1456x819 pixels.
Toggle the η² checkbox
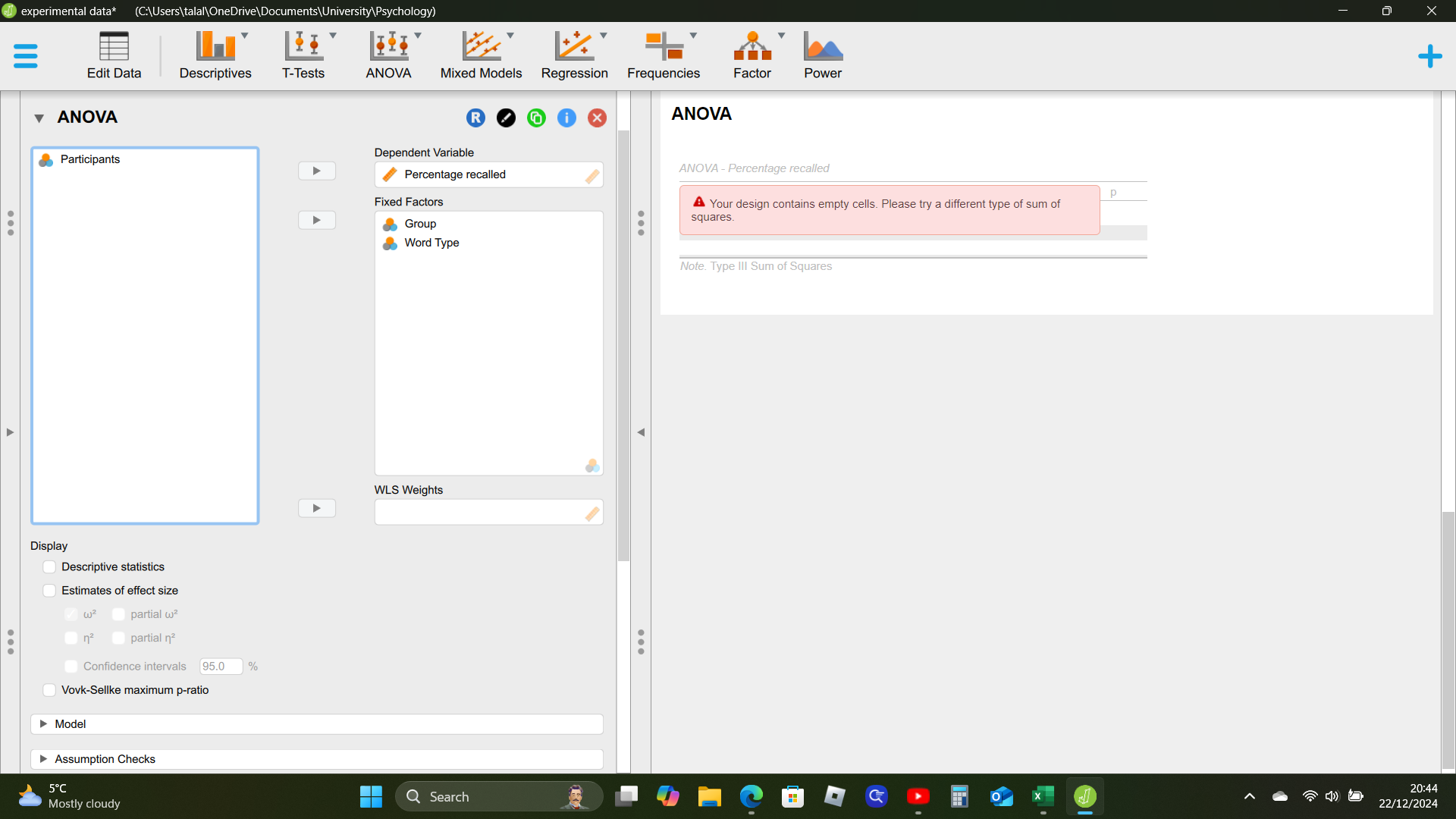click(71, 638)
